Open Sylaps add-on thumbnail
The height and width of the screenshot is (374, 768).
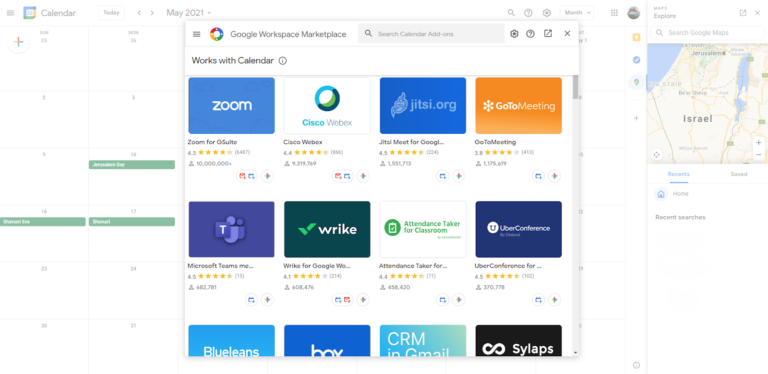[x=519, y=340]
